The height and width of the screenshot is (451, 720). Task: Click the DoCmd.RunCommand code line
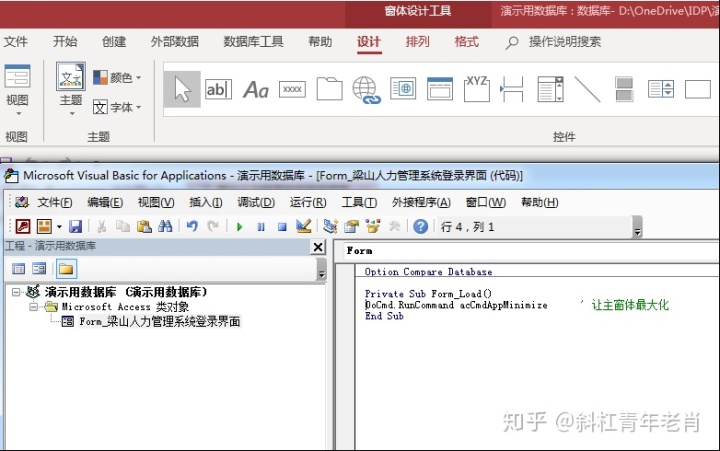coord(456,305)
